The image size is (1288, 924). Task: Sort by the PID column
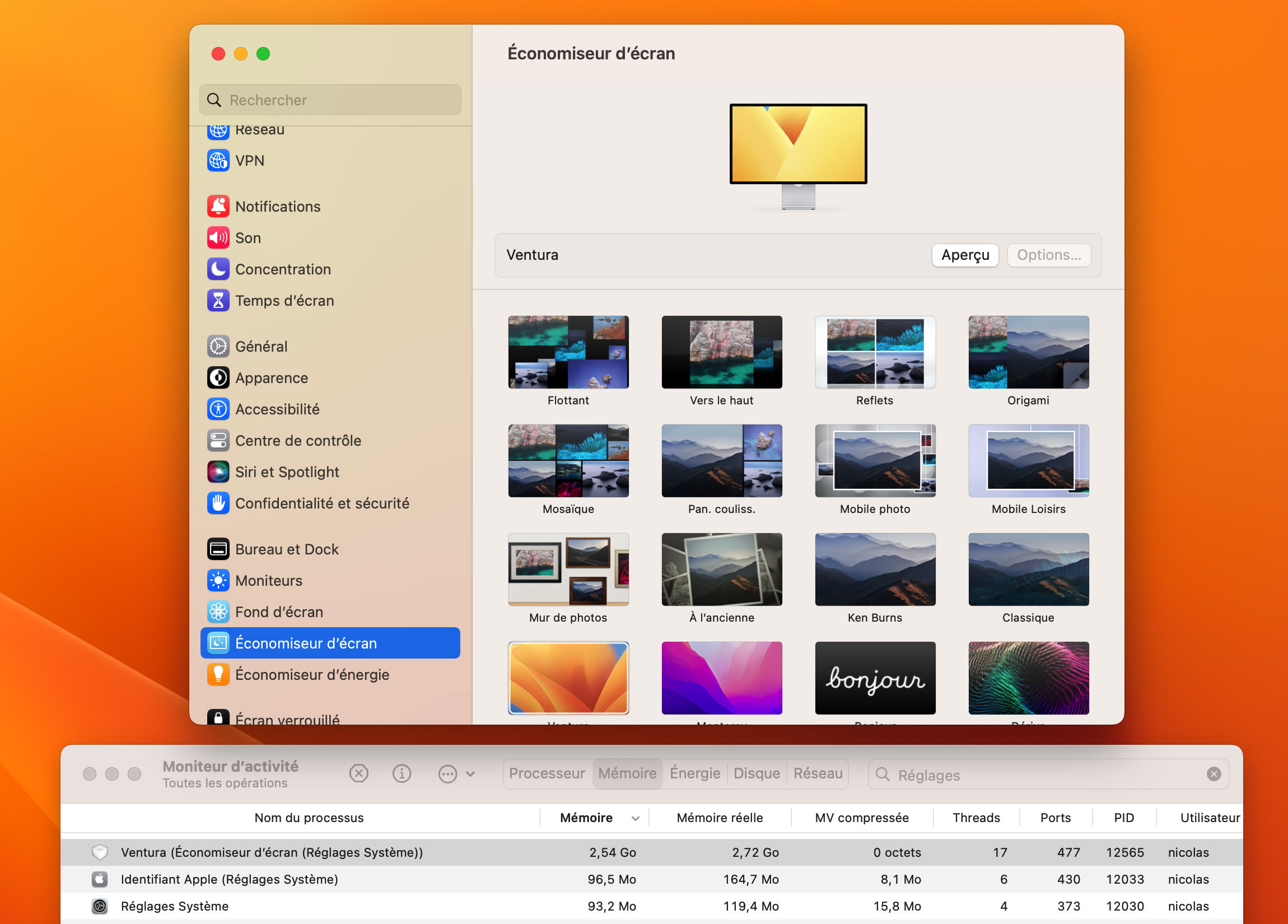pos(1124,818)
